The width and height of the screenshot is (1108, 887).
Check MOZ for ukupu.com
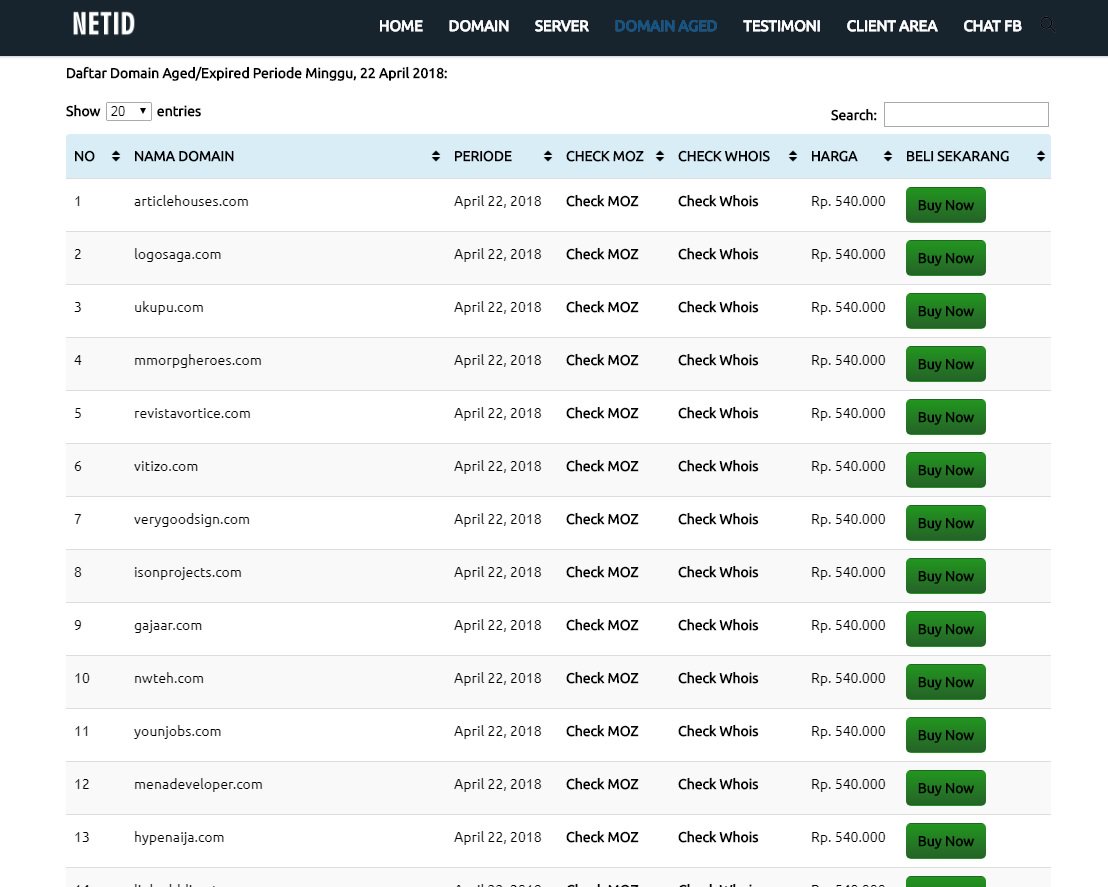coord(602,307)
